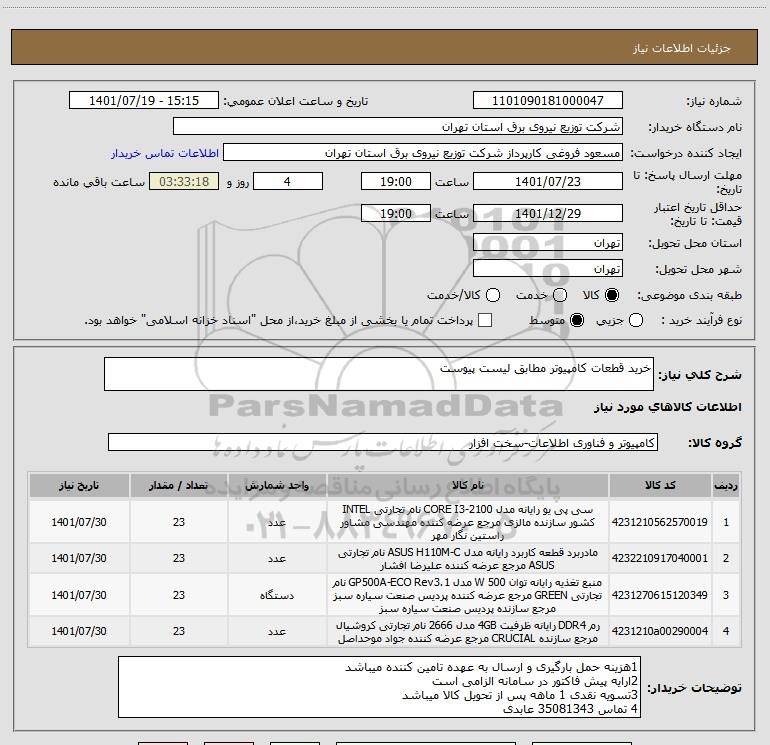This screenshot has height=745, width=770.
Task: Click the جزئیات اطلاعات نیاز page header
Action: tap(682, 48)
